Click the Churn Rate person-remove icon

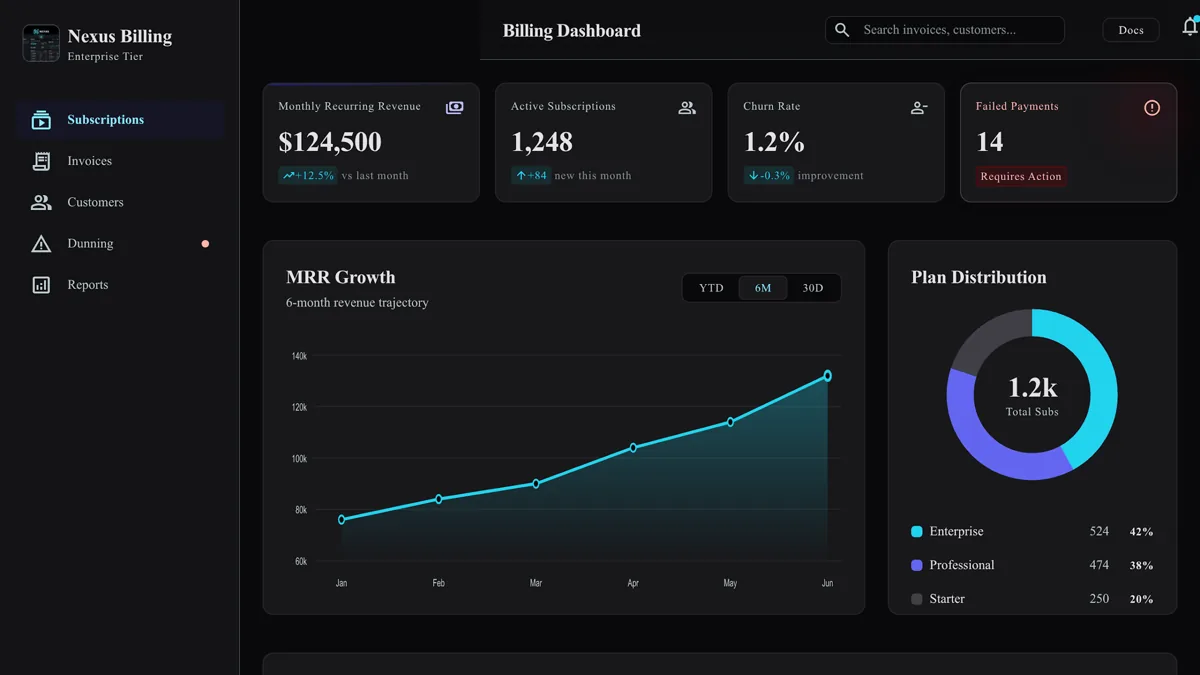tap(919, 108)
